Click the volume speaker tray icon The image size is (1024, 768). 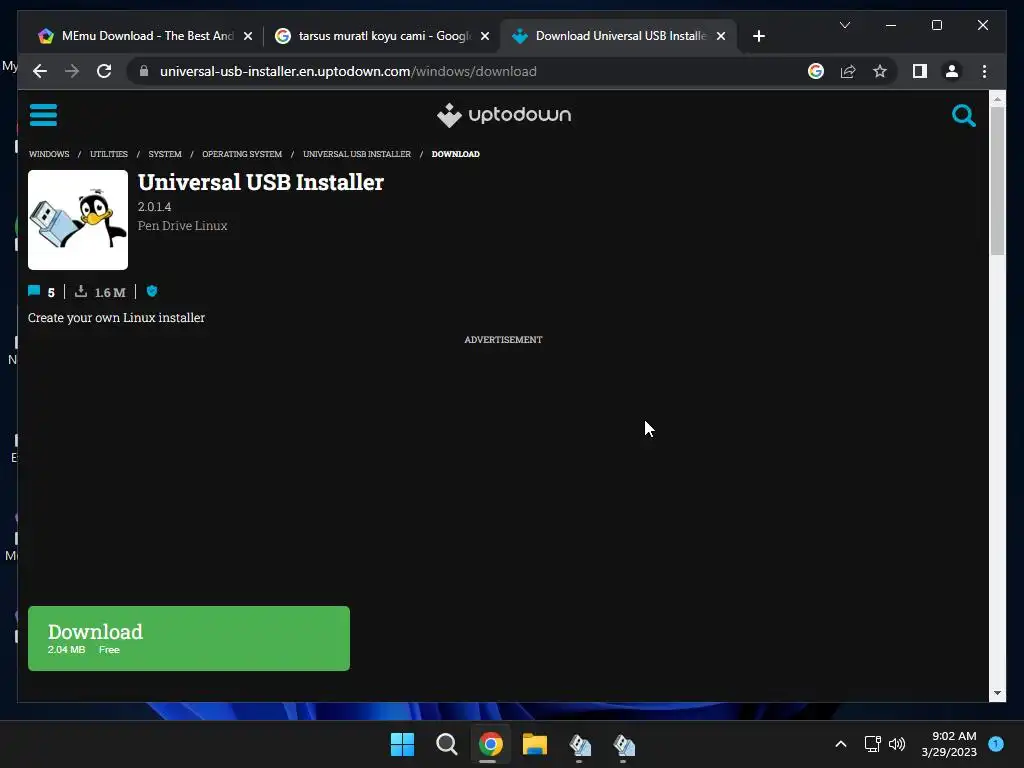click(898, 744)
